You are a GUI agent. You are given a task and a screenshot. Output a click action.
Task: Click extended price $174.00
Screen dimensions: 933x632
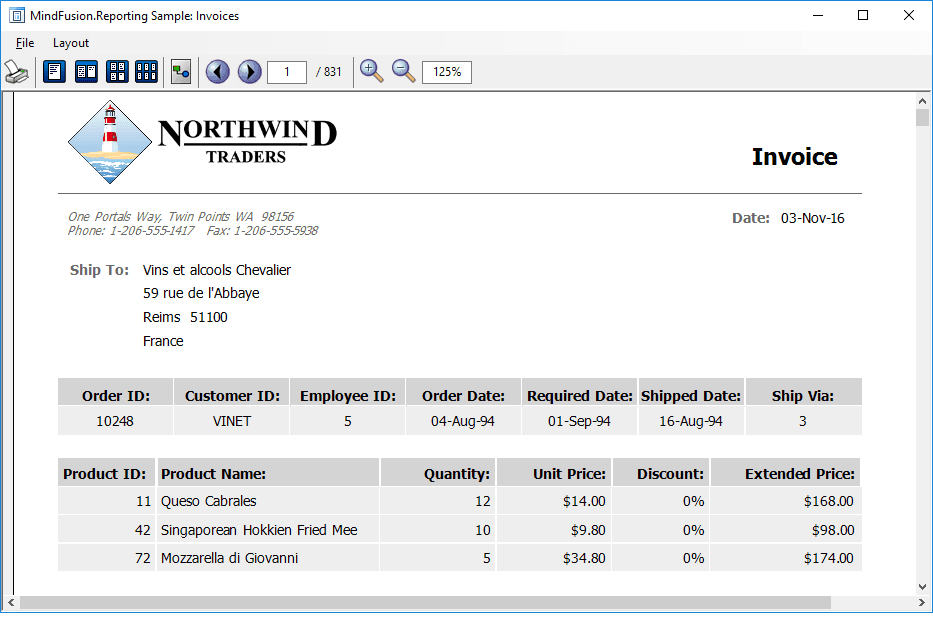[828, 558]
